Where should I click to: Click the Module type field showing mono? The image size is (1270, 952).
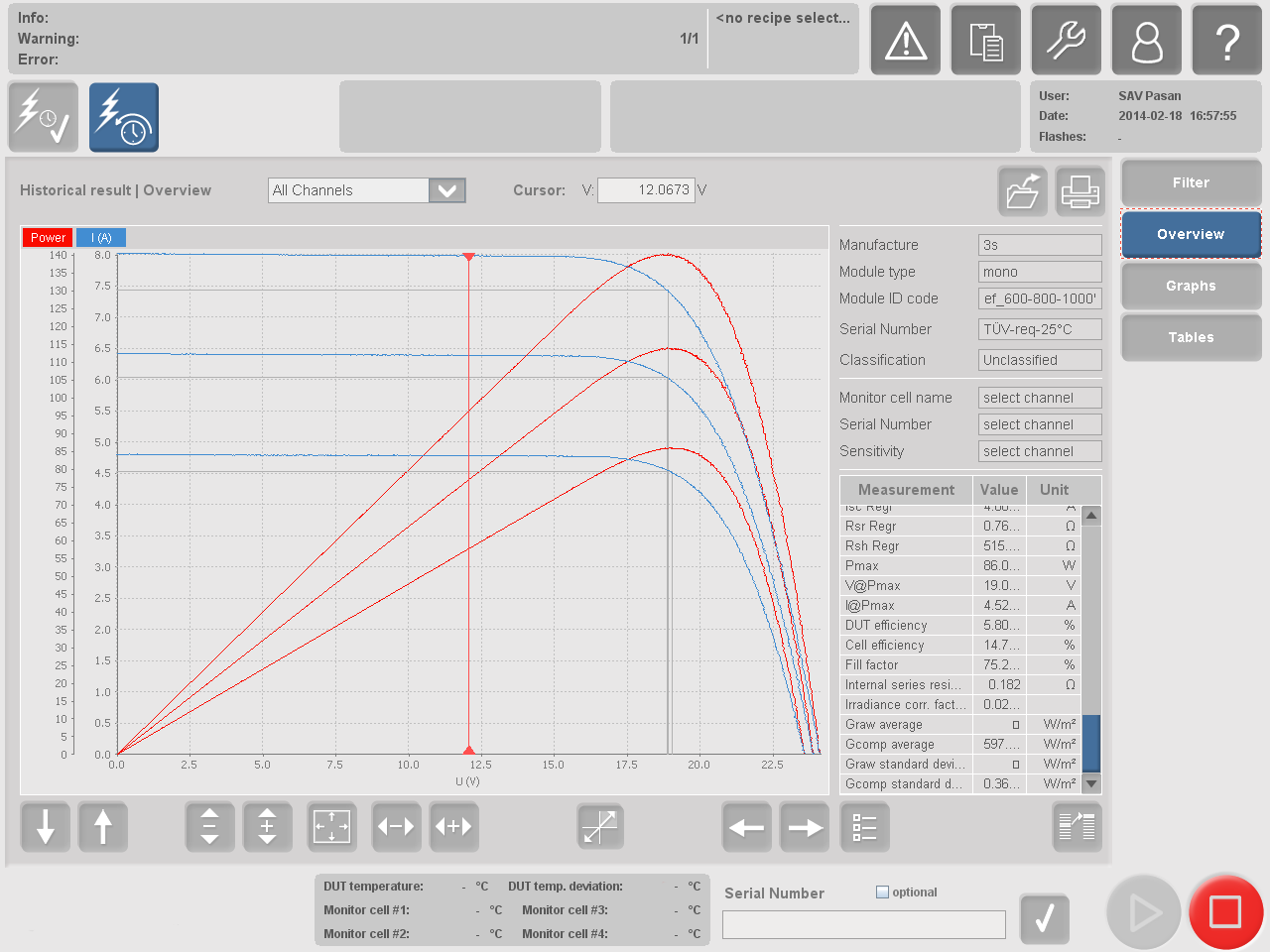coord(1040,272)
